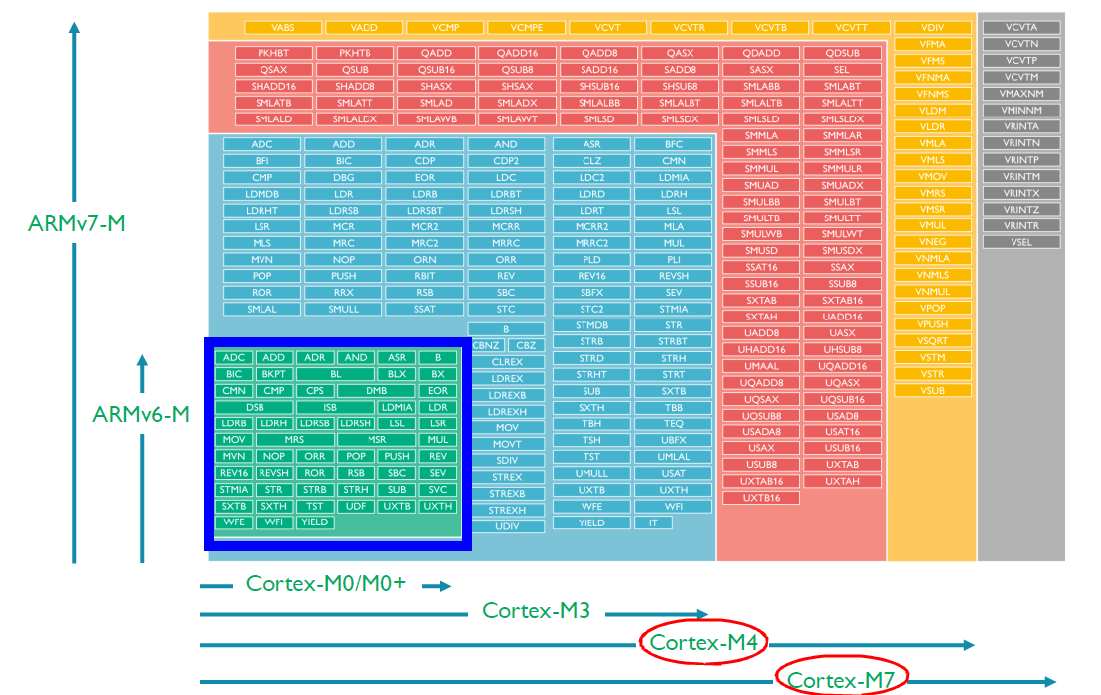Click the SSAT16 instruction box
1101x695 pixels.
pyautogui.click(x=761, y=267)
